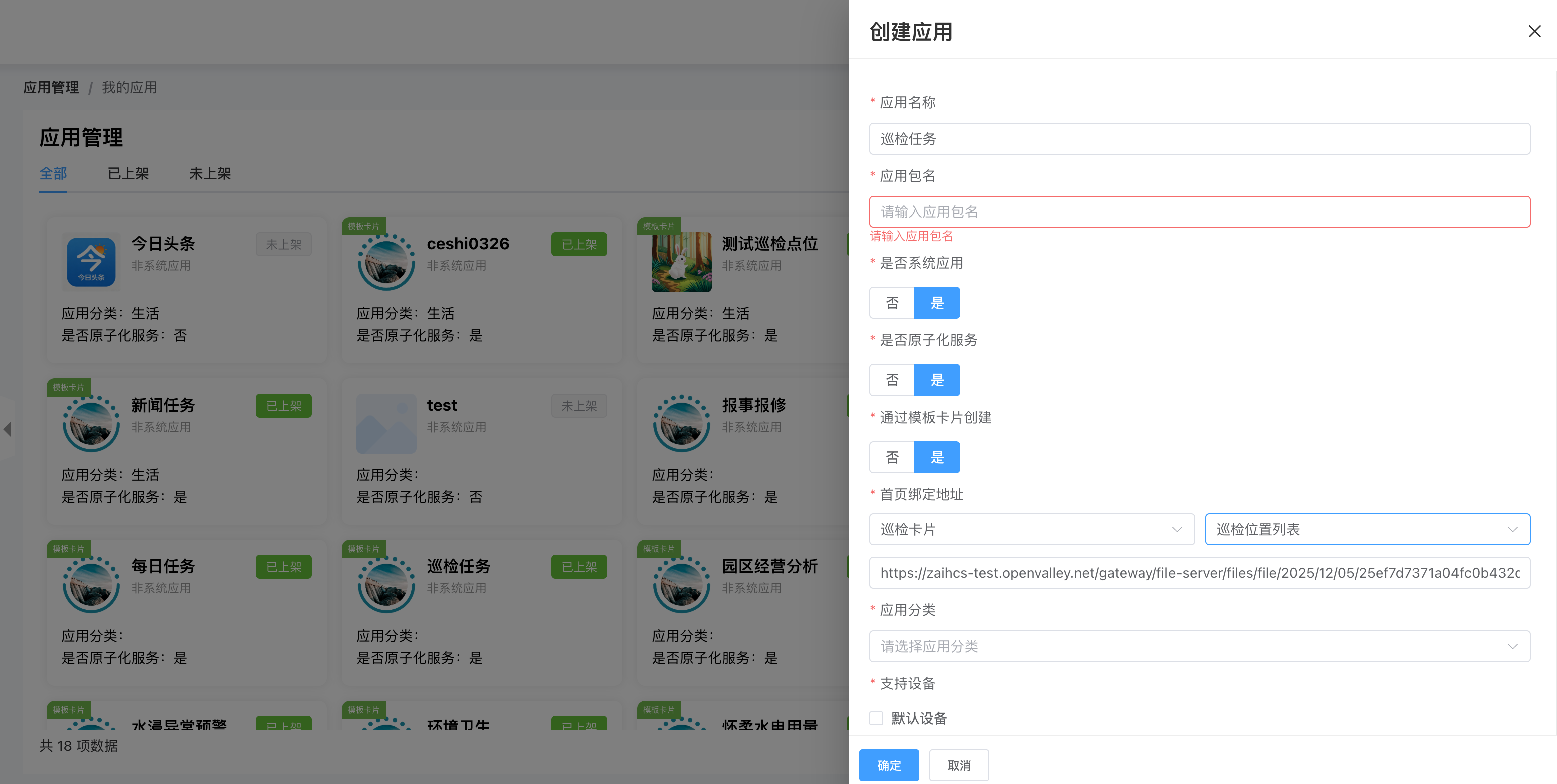Click 应用管理 in the breadcrumb
Viewport: 1557px width, 784px height.
[51, 87]
